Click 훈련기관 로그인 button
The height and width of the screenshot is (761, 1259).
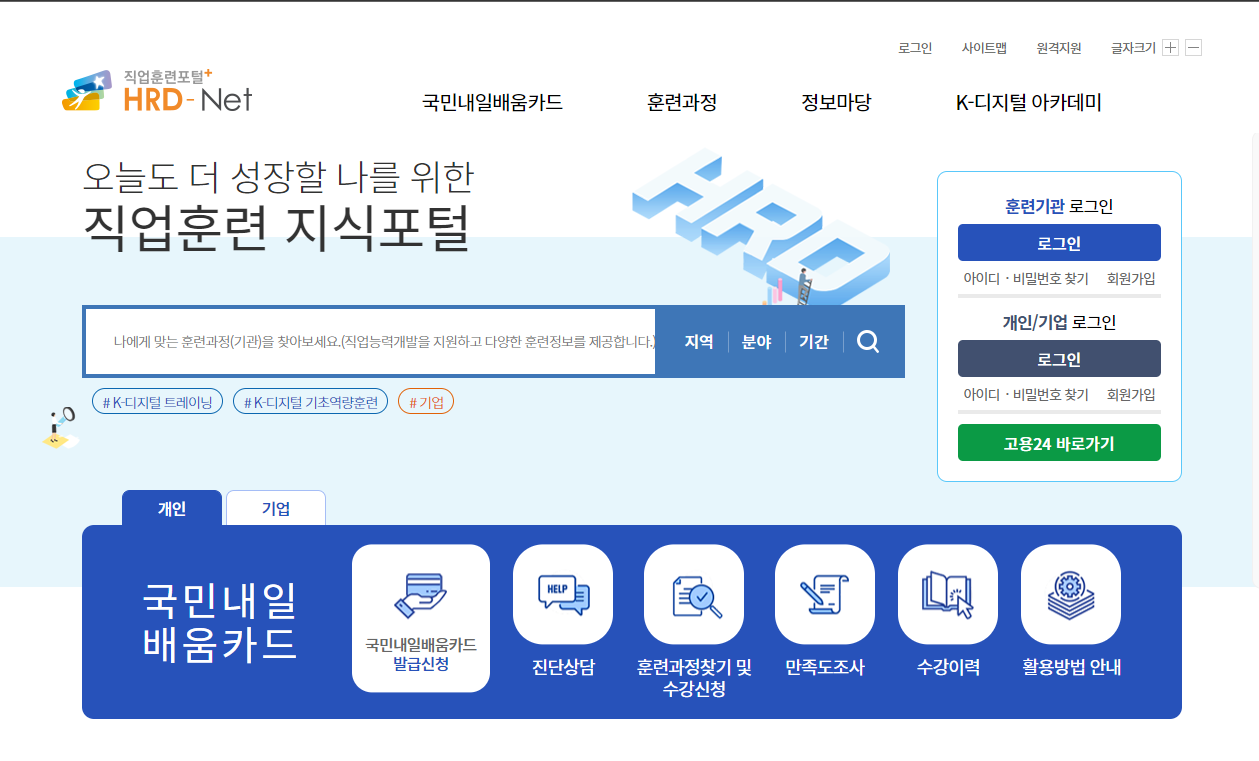click(x=1059, y=243)
